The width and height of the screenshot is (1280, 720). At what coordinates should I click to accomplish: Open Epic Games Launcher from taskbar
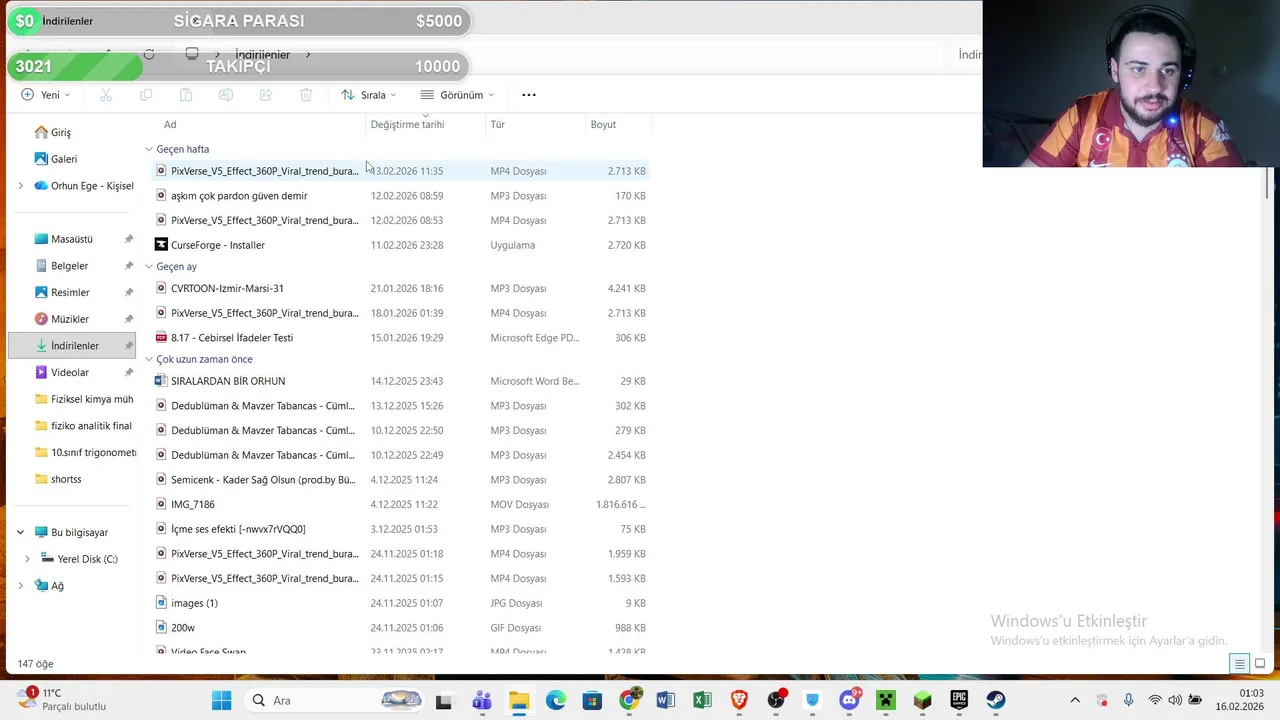[x=959, y=700]
